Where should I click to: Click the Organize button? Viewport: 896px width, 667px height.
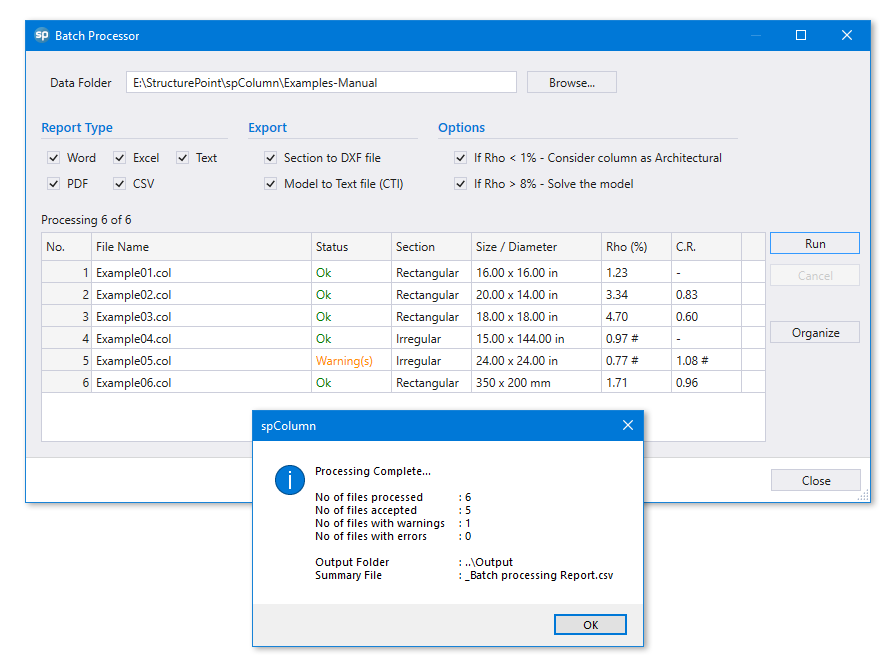(x=815, y=333)
